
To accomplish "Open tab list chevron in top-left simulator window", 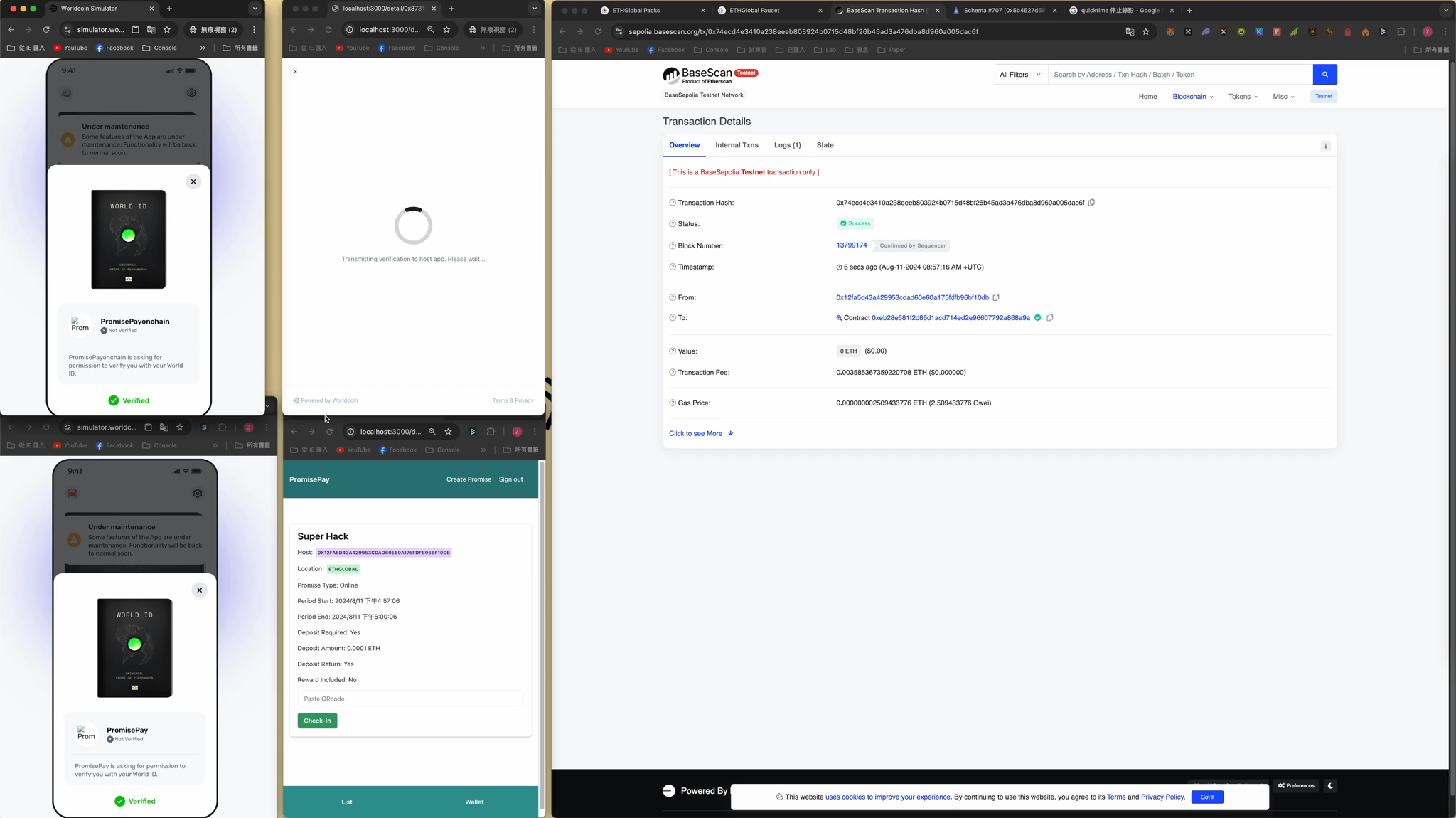I will [x=255, y=9].
